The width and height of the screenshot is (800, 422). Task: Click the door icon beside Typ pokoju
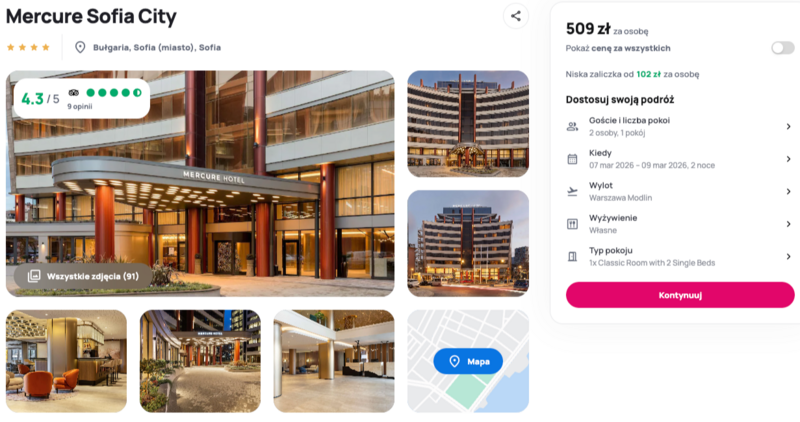[572, 257]
